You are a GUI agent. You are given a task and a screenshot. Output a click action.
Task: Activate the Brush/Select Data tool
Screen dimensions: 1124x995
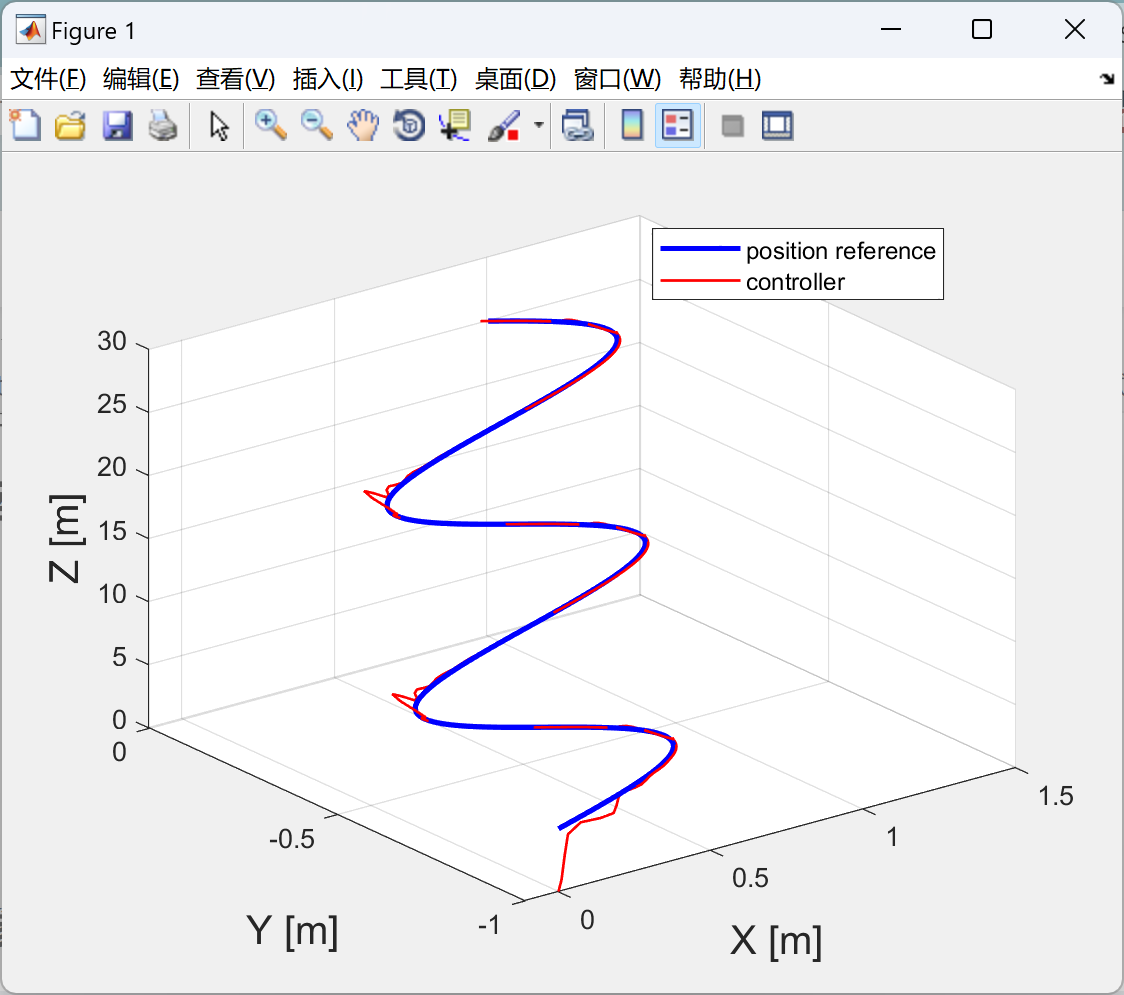[504, 125]
